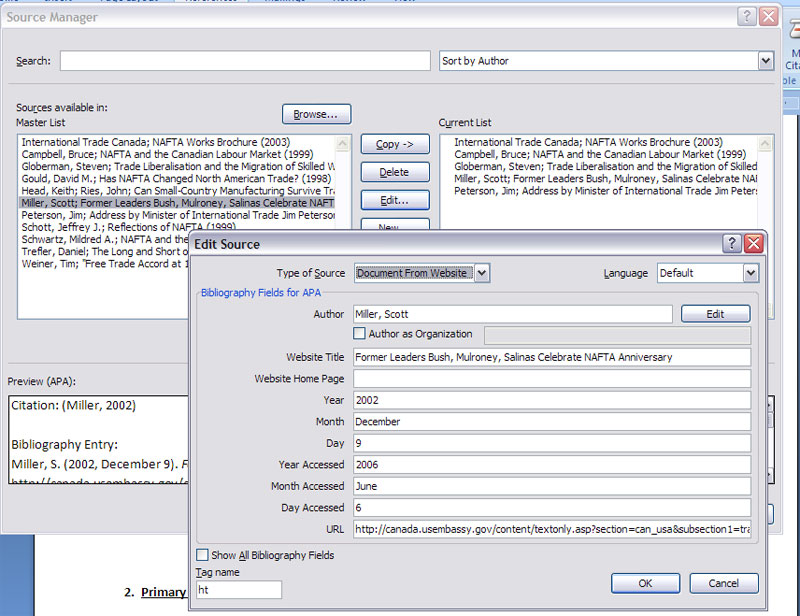Enable Show All Bibliography Fields
This screenshot has width=800, height=616.
click(203, 555)
